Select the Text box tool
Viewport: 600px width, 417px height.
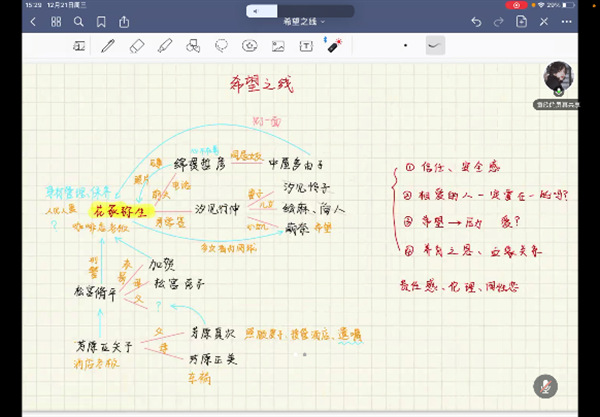pos(305,46)
